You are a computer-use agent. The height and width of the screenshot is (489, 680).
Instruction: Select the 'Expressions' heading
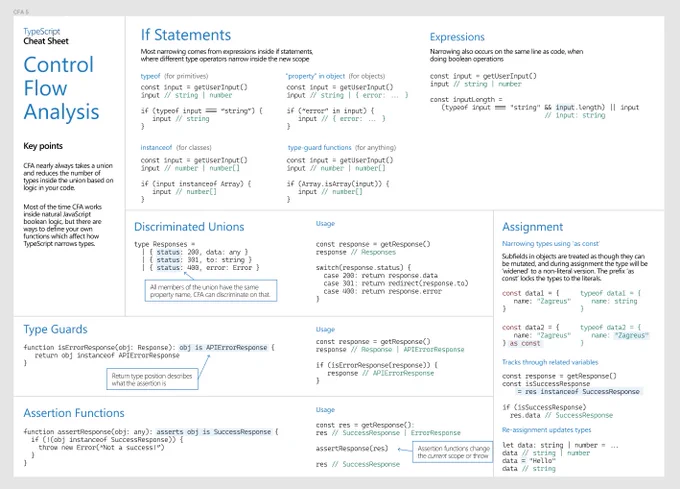457,37
